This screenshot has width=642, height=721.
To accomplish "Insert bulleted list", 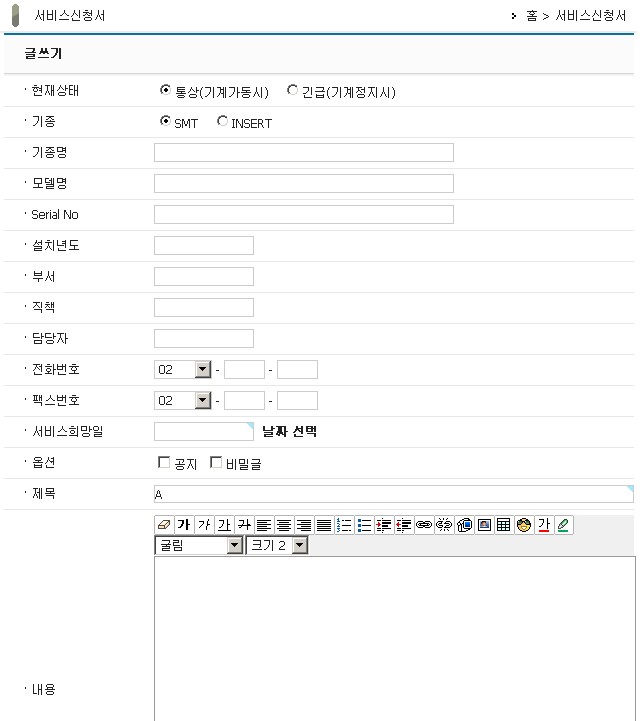I will tap(364, 525).
